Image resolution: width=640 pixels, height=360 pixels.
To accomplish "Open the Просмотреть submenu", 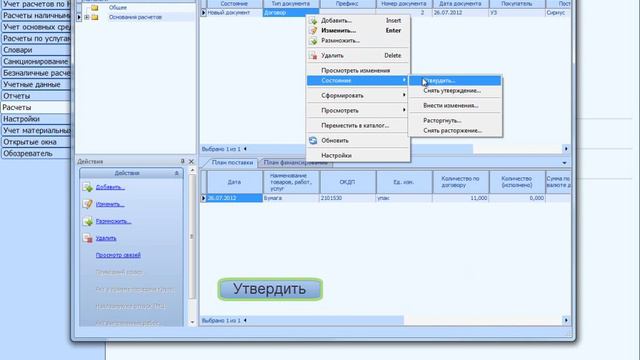I will pyautogui.click(x=358, y=110).
